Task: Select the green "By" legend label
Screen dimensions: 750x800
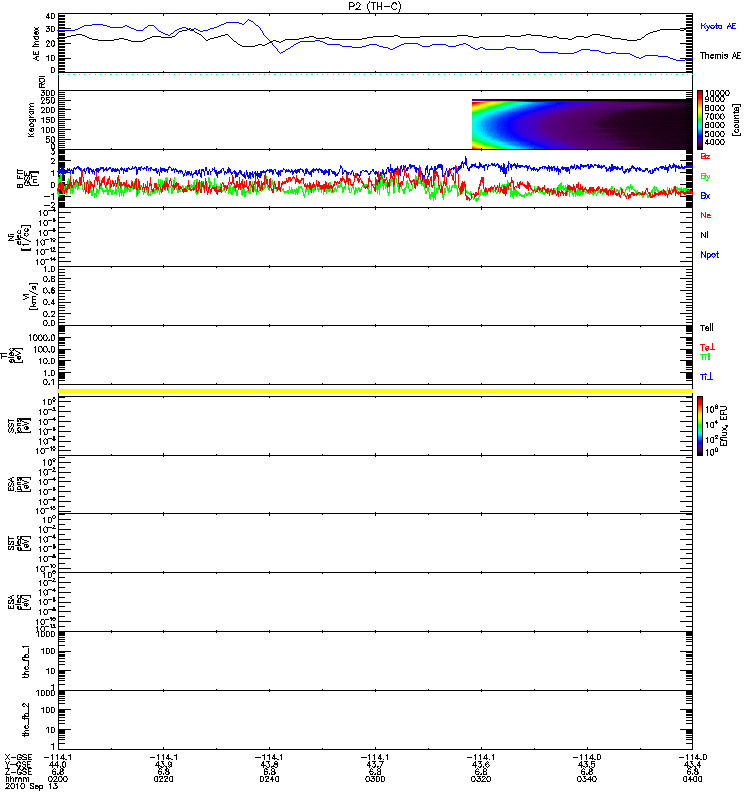Action: tap(705, 177)
